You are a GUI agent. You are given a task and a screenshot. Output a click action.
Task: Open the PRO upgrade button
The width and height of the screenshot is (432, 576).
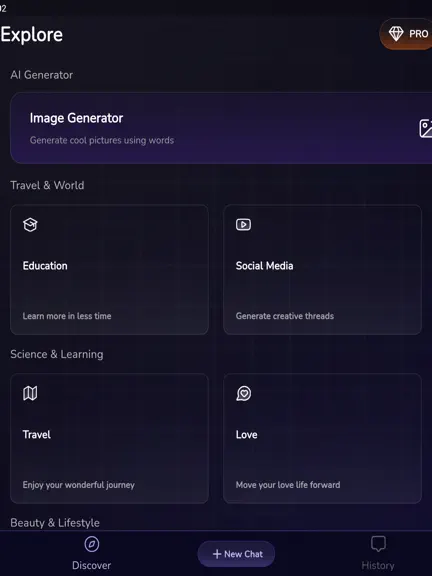click(406, 34)
